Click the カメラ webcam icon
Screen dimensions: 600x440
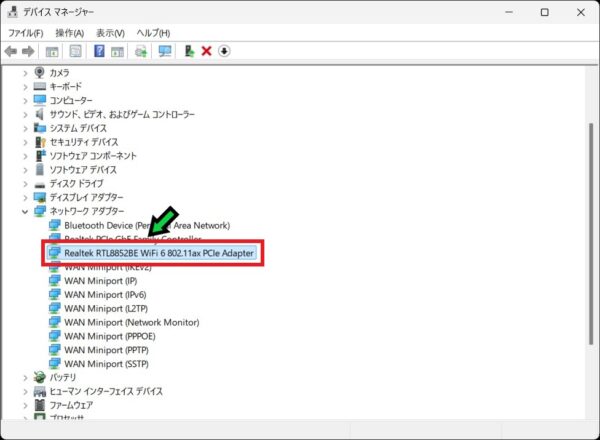(39, 72)
